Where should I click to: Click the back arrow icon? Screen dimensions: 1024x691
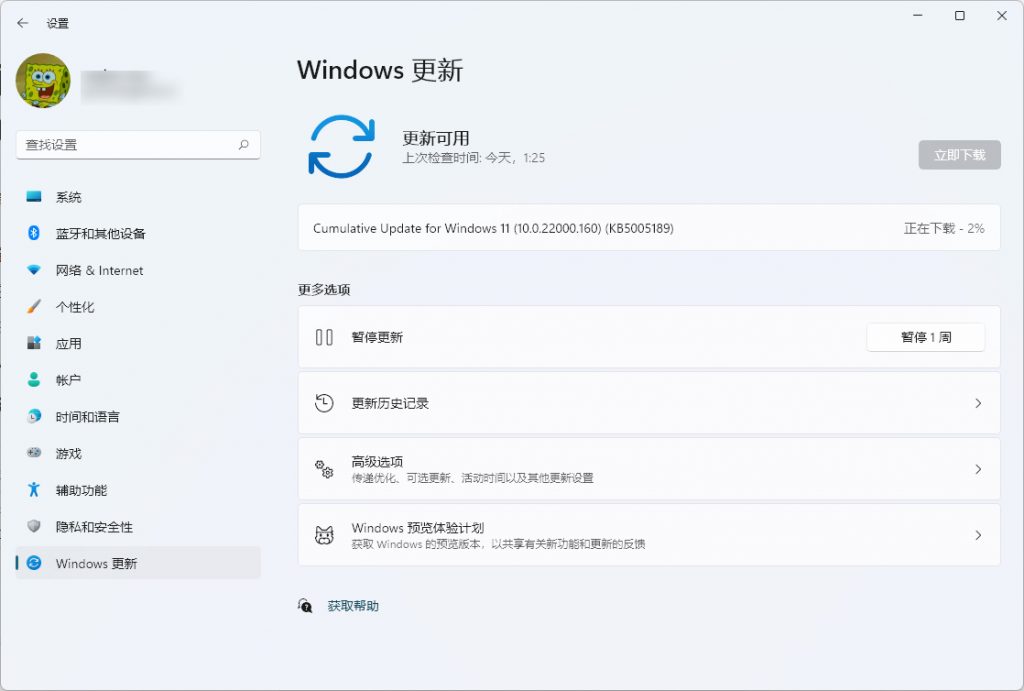point(22,22)
